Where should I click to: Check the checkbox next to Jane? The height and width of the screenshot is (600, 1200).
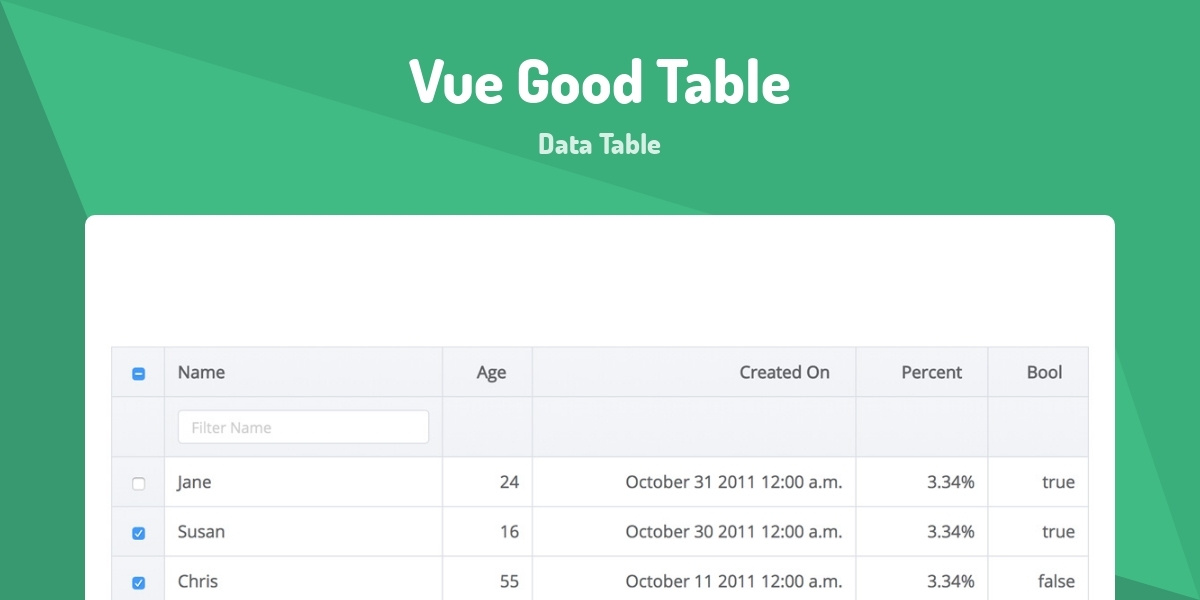point(138,482)
